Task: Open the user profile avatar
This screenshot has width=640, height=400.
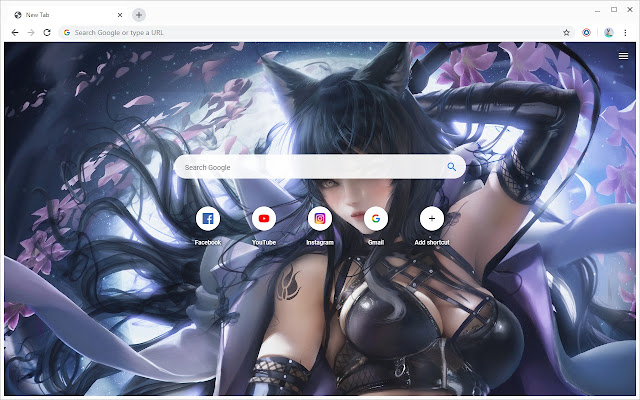Action: [609, 33]
